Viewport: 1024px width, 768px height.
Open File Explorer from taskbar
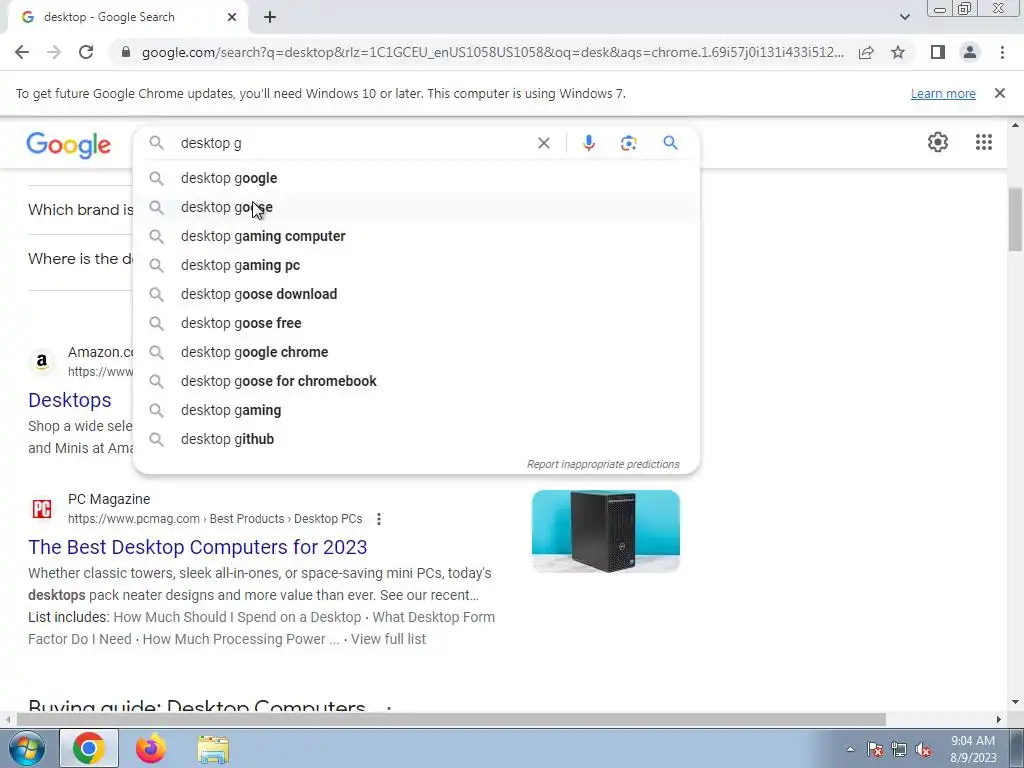(213, 749)
